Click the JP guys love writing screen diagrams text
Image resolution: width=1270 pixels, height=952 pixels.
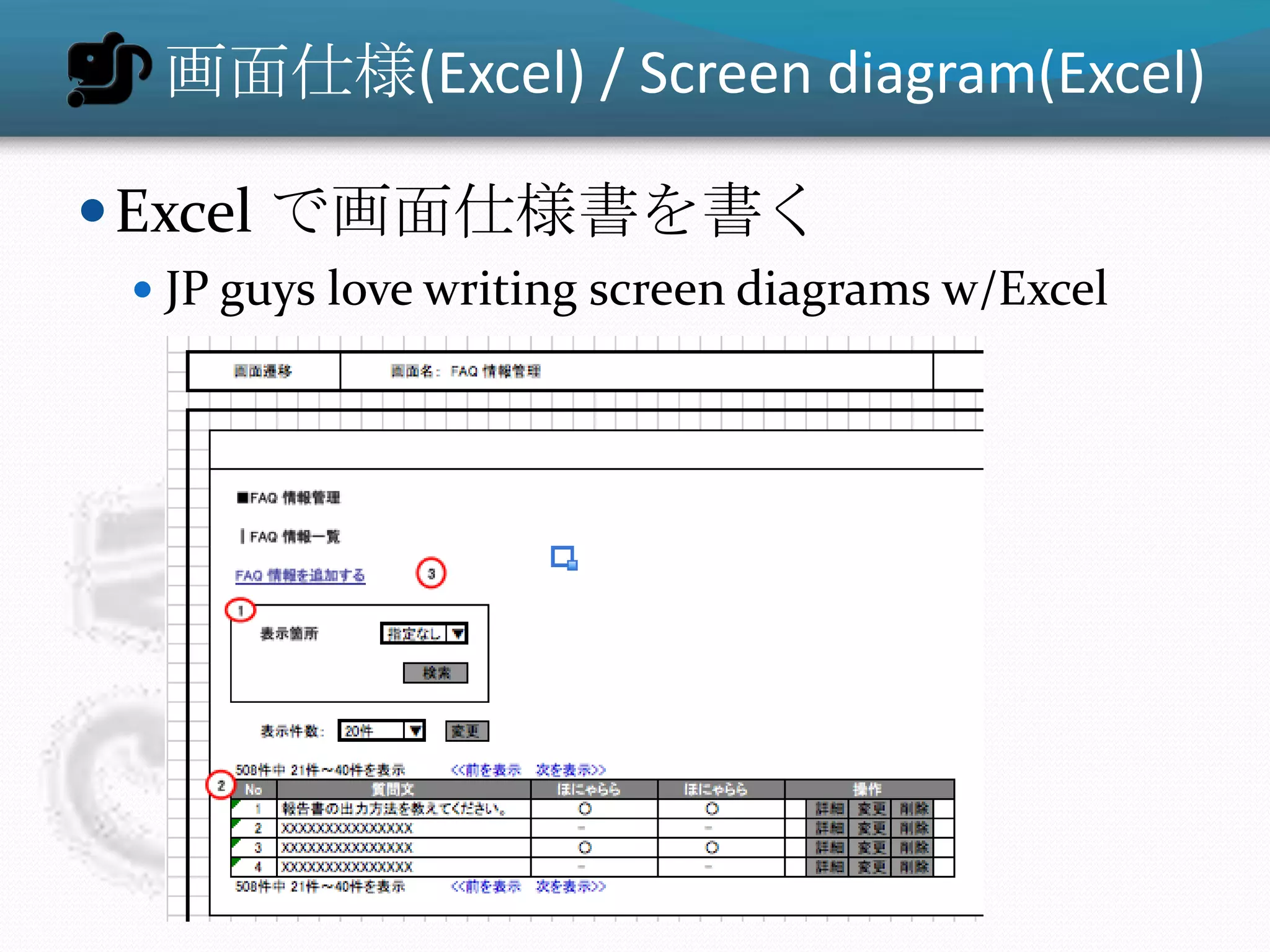click(x=636, y=289)
